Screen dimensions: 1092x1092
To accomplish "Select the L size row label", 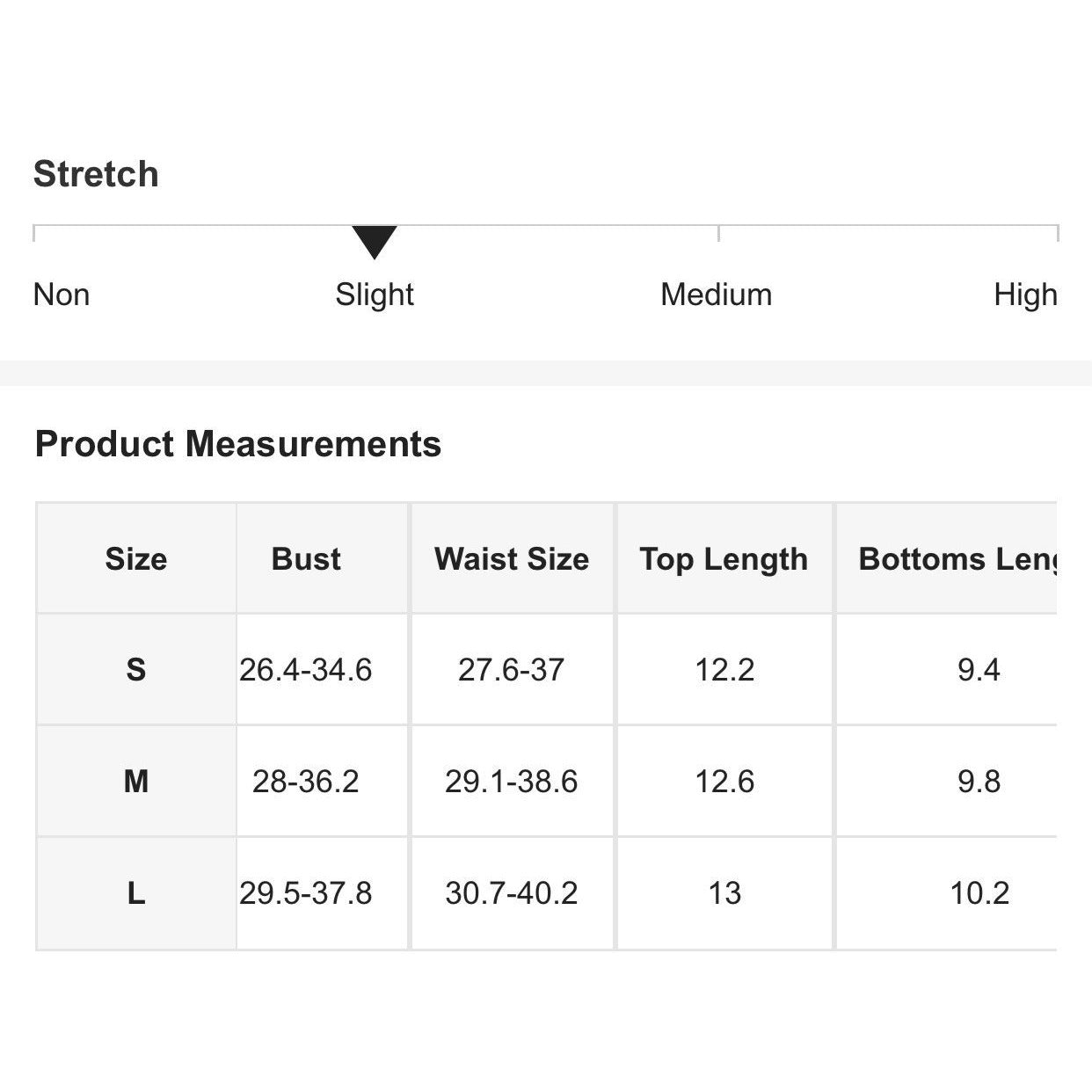I will (136, 893).
